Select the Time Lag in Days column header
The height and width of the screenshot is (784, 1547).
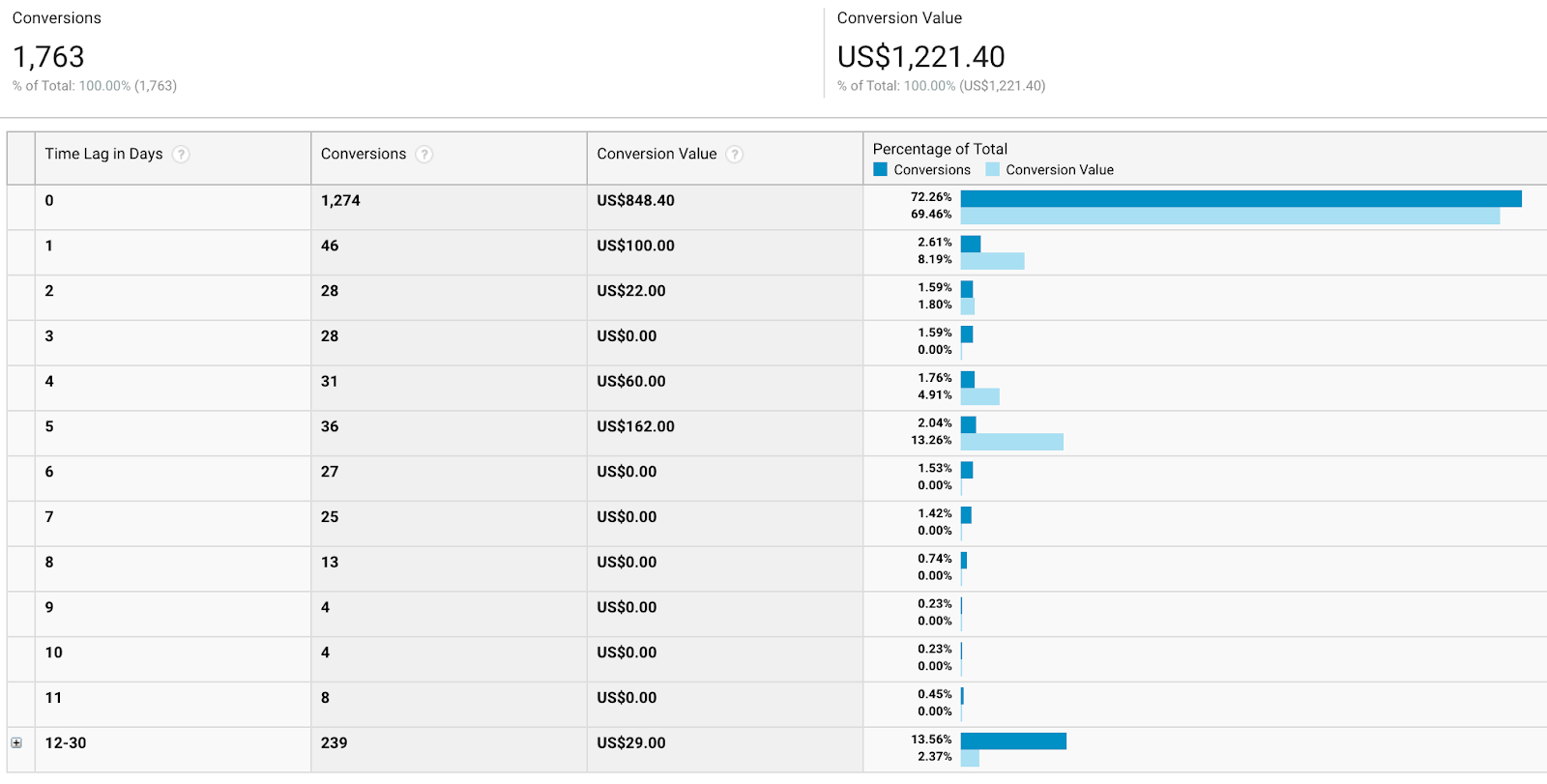tap(103, 154)
